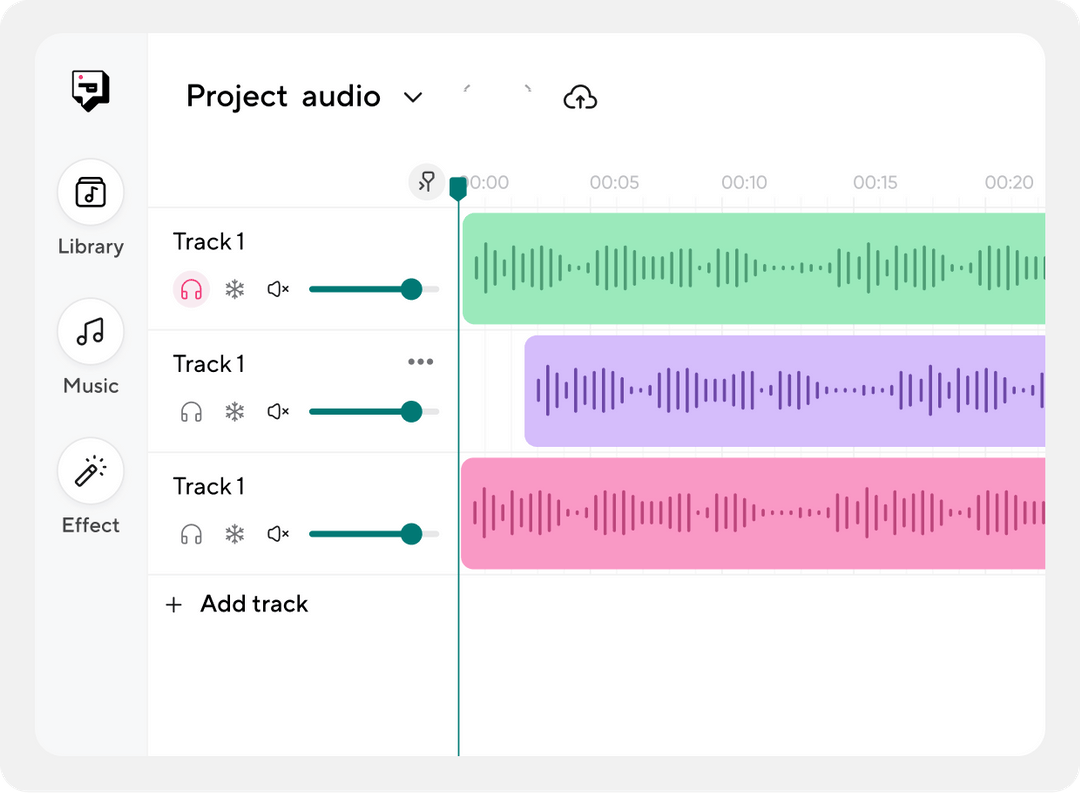This screenshot has height=793, width=1080.
Task: Unmute the purple track's speaker
Action: click(279, 411)
